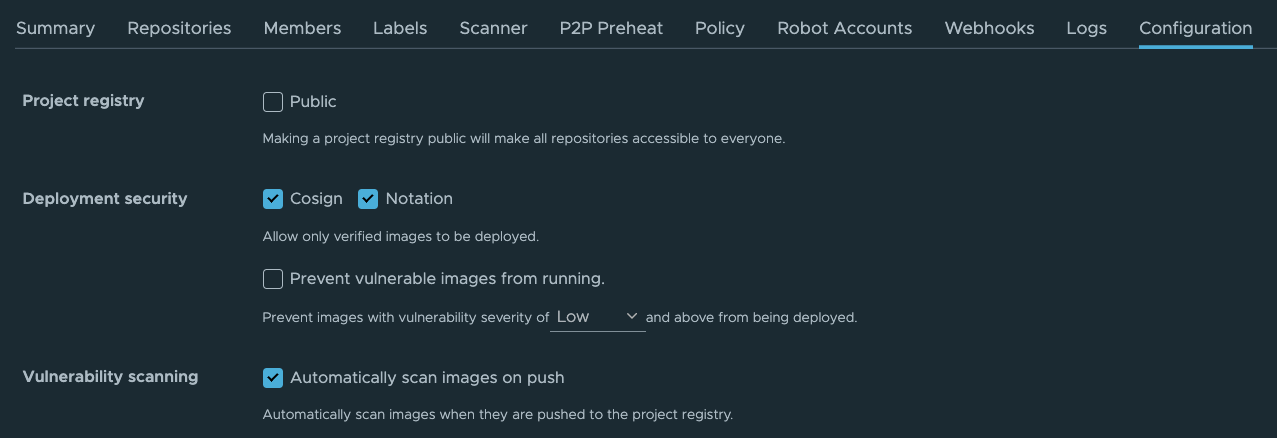Open the Webhooks tab
The height and width of the screenshot is (438, 1277).
coord(989,28)
